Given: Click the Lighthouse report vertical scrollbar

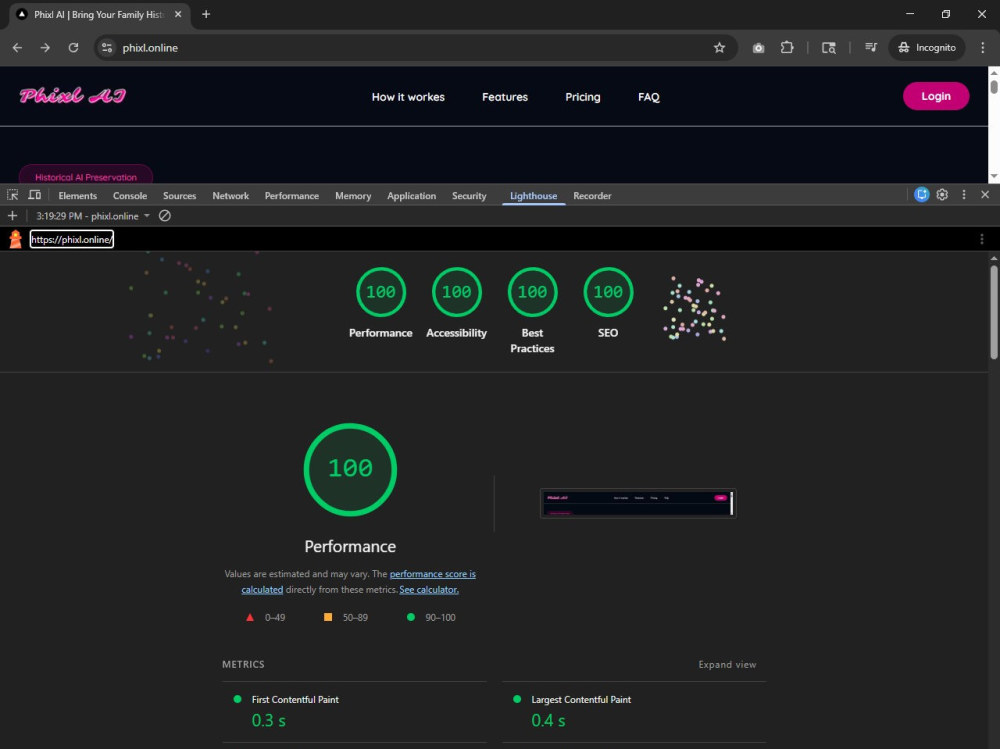Looking at the screenshot, I should point(994,313).
